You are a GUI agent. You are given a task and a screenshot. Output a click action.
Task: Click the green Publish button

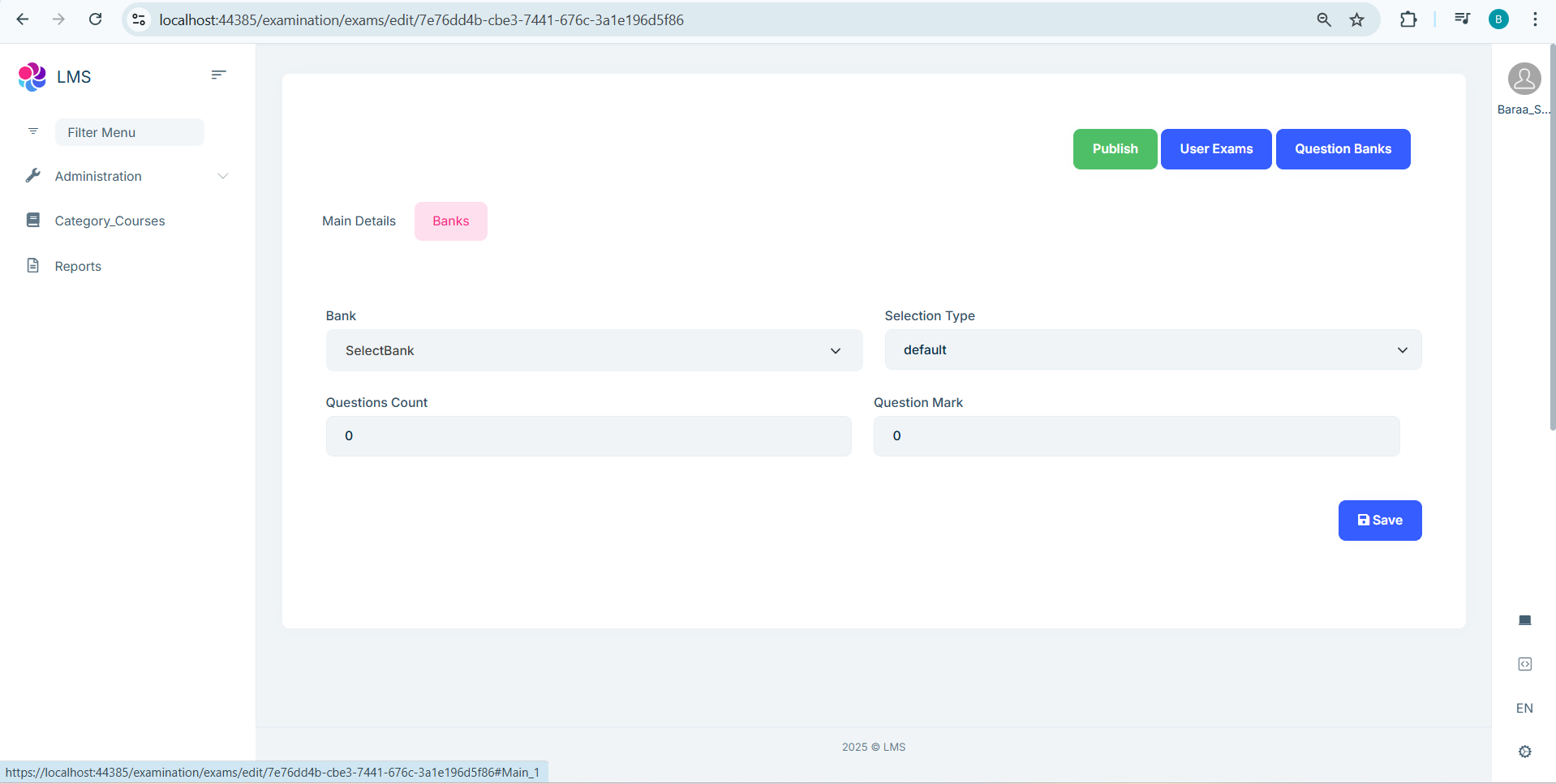1115,149
